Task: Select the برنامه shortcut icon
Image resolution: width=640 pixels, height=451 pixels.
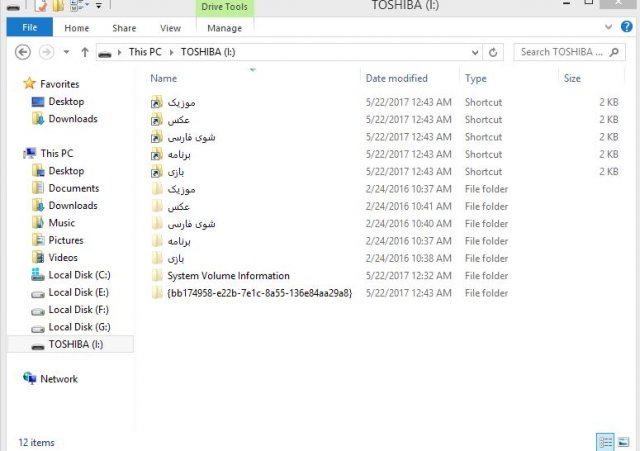Action: tap(157, 154)
